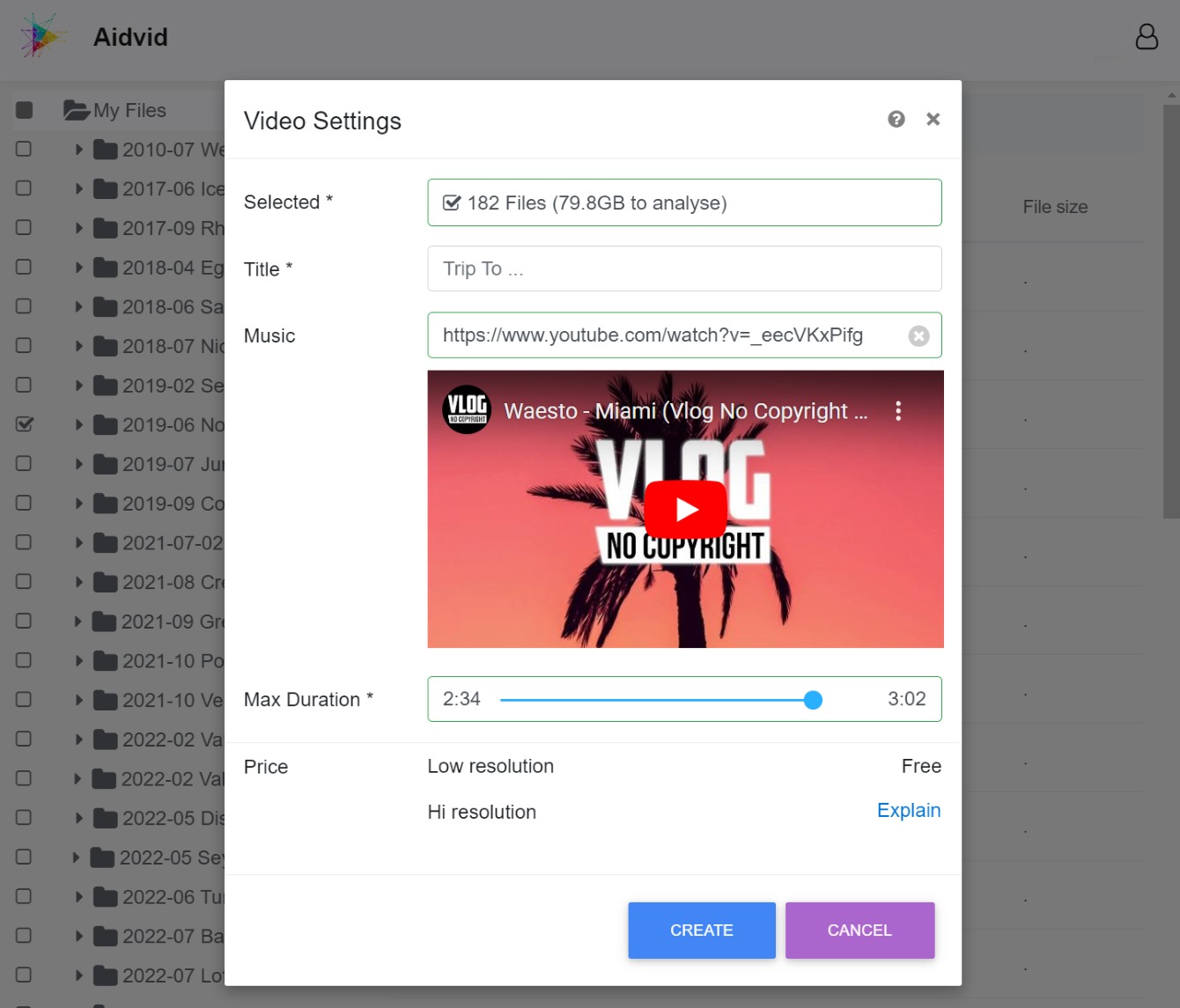
Task: Check the 2017-06 folder checkbox
Action: [x=24, y=188]
